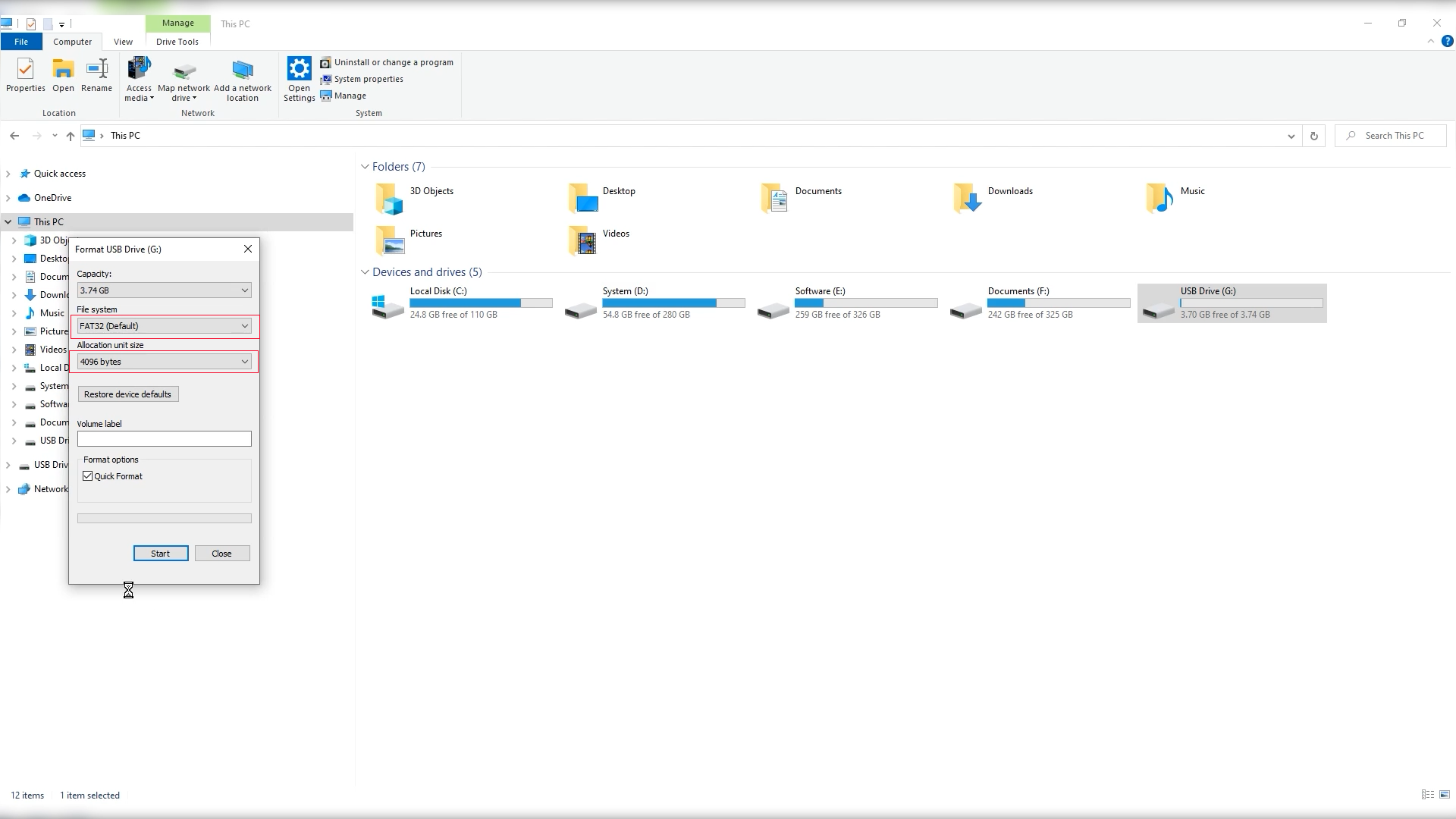Select the Local Disk (C:) drive
The height and width of the screenshot is (819, 1456).
pyautogui.click(x=463, y=303)
